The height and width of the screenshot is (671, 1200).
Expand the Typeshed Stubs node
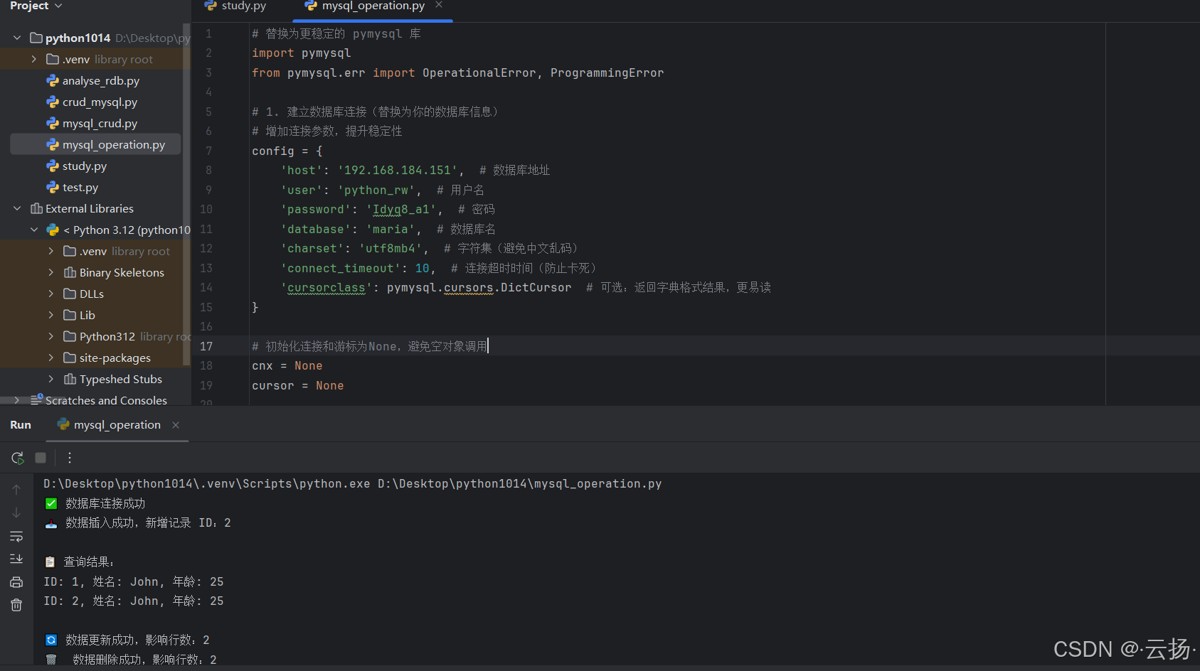[x=51, y=379]
